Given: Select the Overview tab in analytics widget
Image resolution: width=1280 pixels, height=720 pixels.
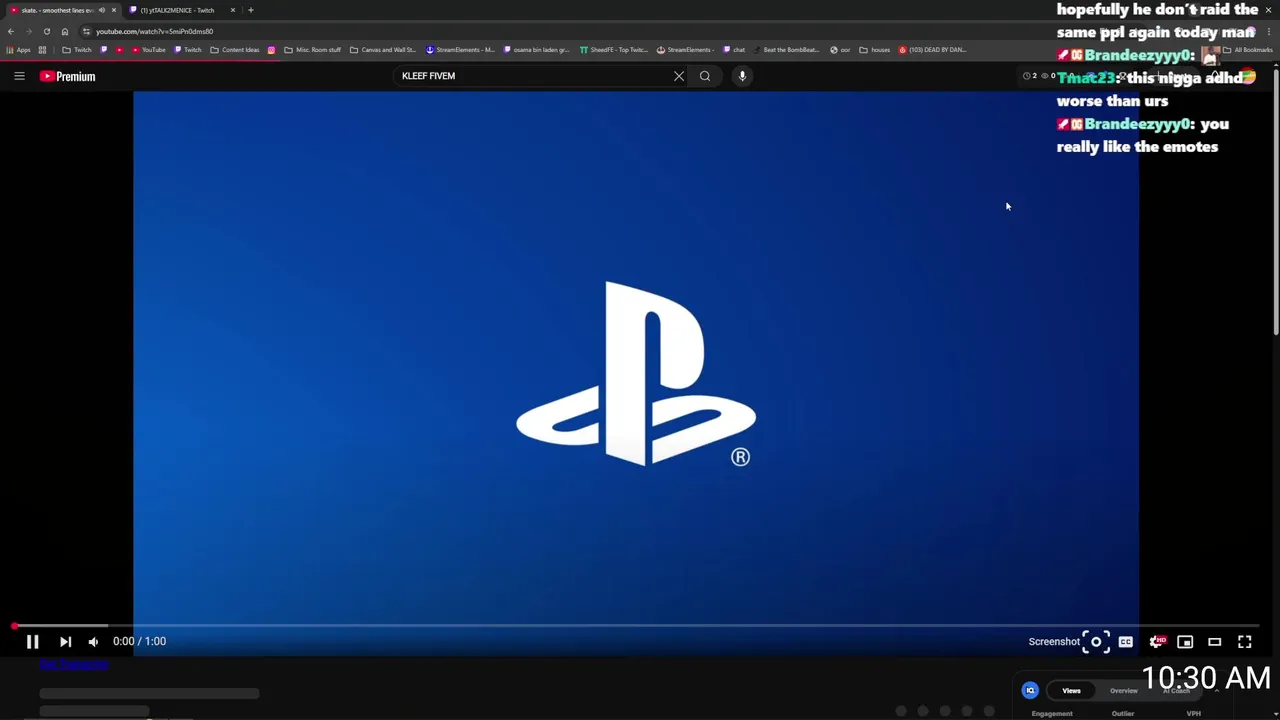Looking at the screenshot, I should point(1123,691).
